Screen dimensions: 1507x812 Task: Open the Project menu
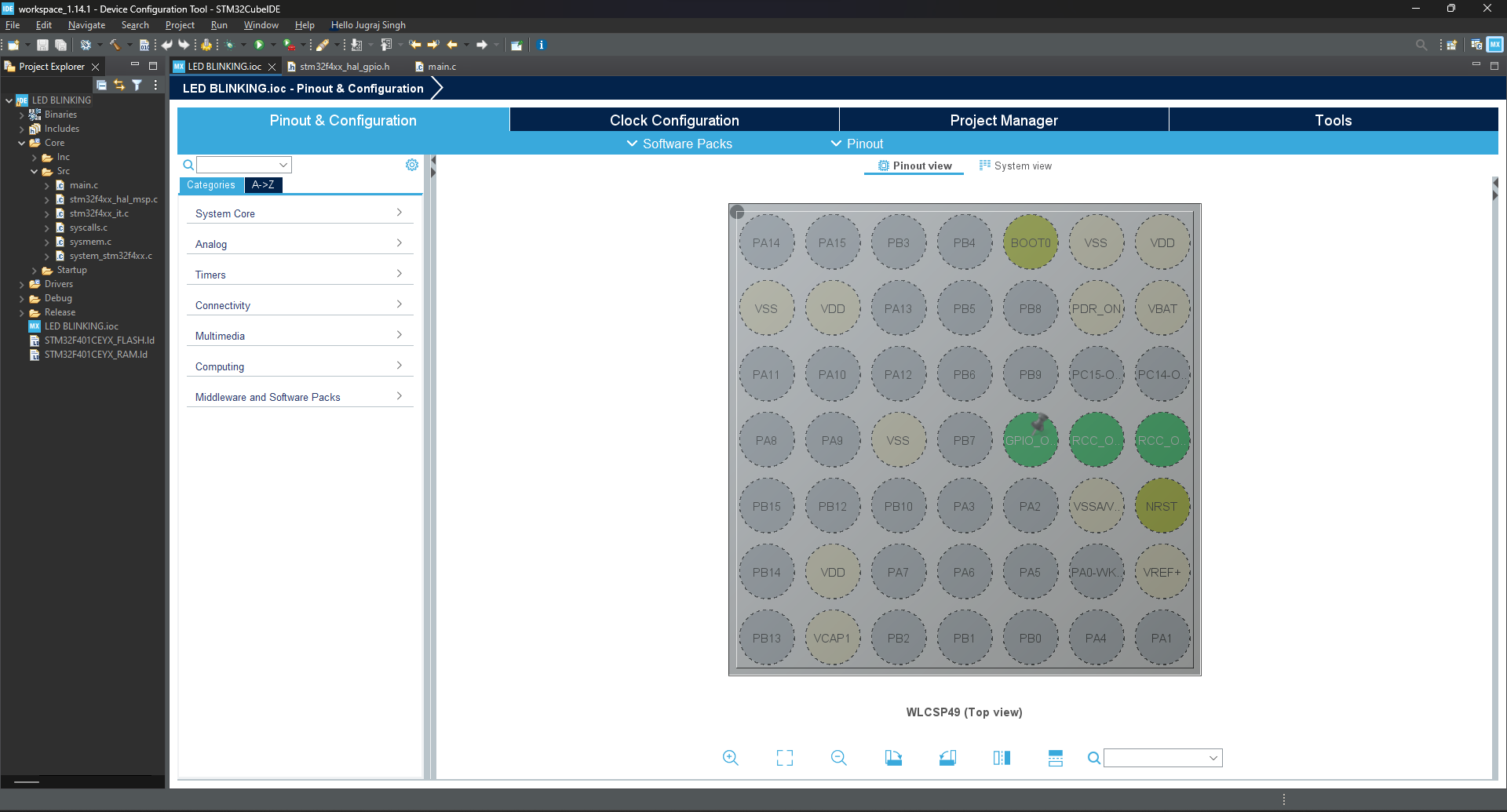(x=180, y=25)
